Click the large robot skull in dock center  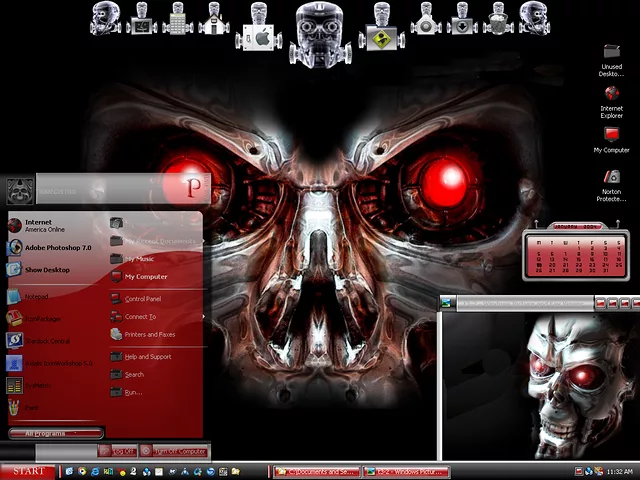320,34
